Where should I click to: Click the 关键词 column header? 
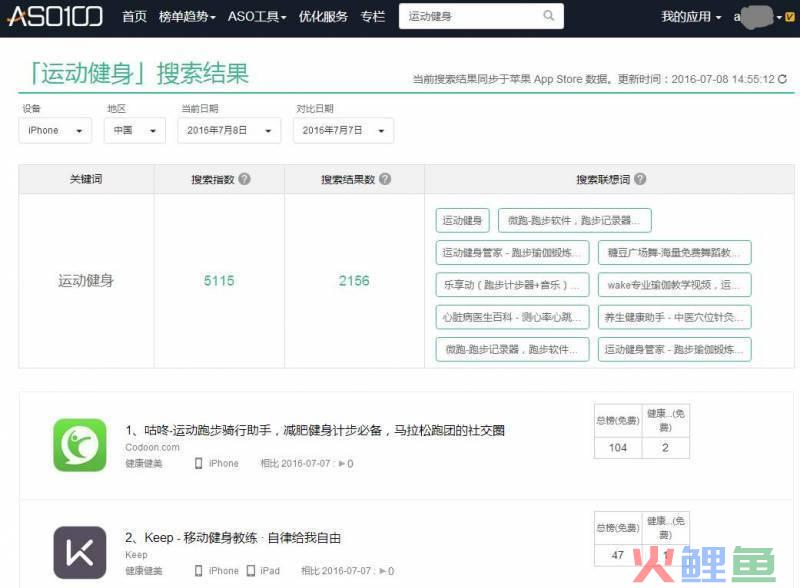[86, 179]
